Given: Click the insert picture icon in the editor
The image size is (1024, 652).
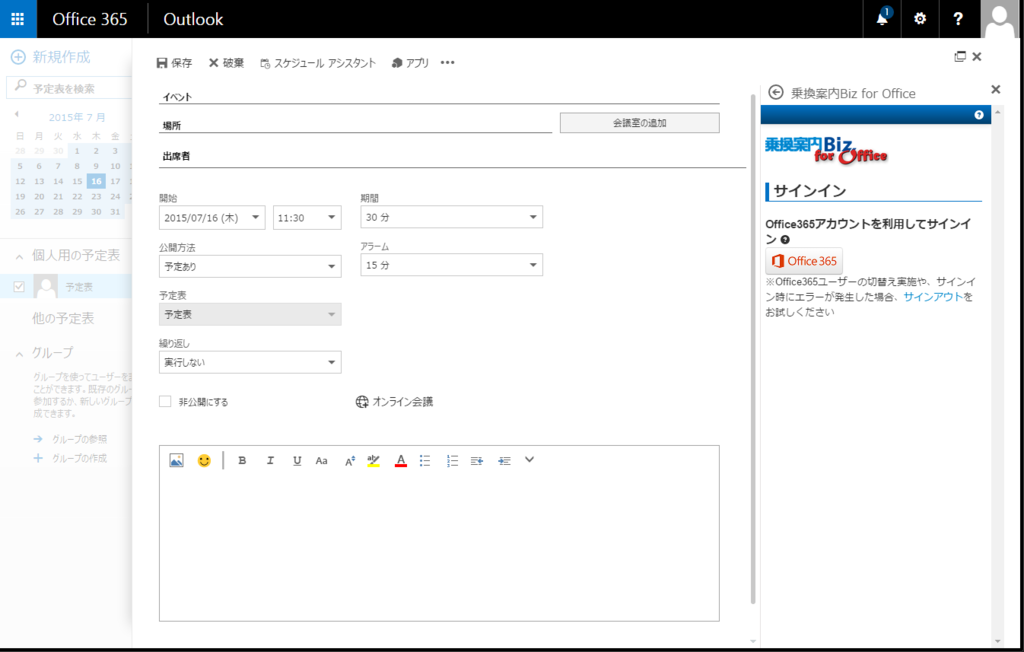Looking at the screenshot, I should click(174, 460).
